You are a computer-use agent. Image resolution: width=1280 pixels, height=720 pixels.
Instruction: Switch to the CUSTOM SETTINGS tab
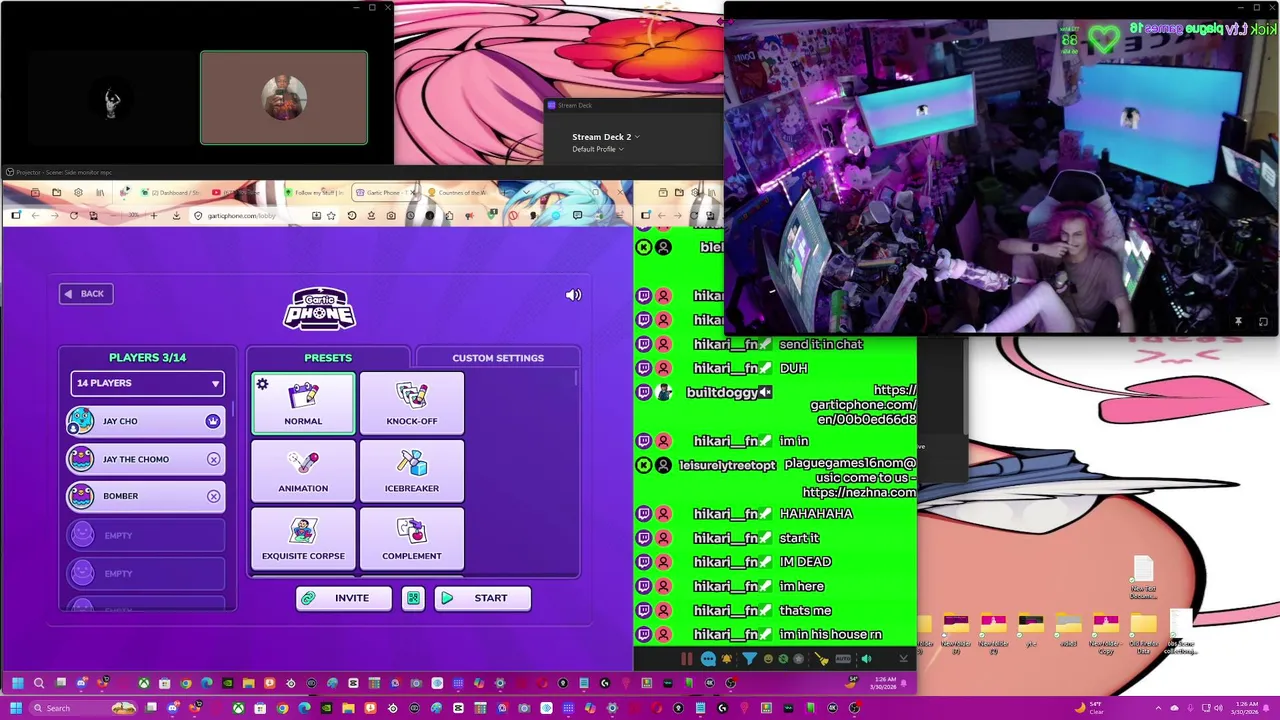tap(498, 357)
